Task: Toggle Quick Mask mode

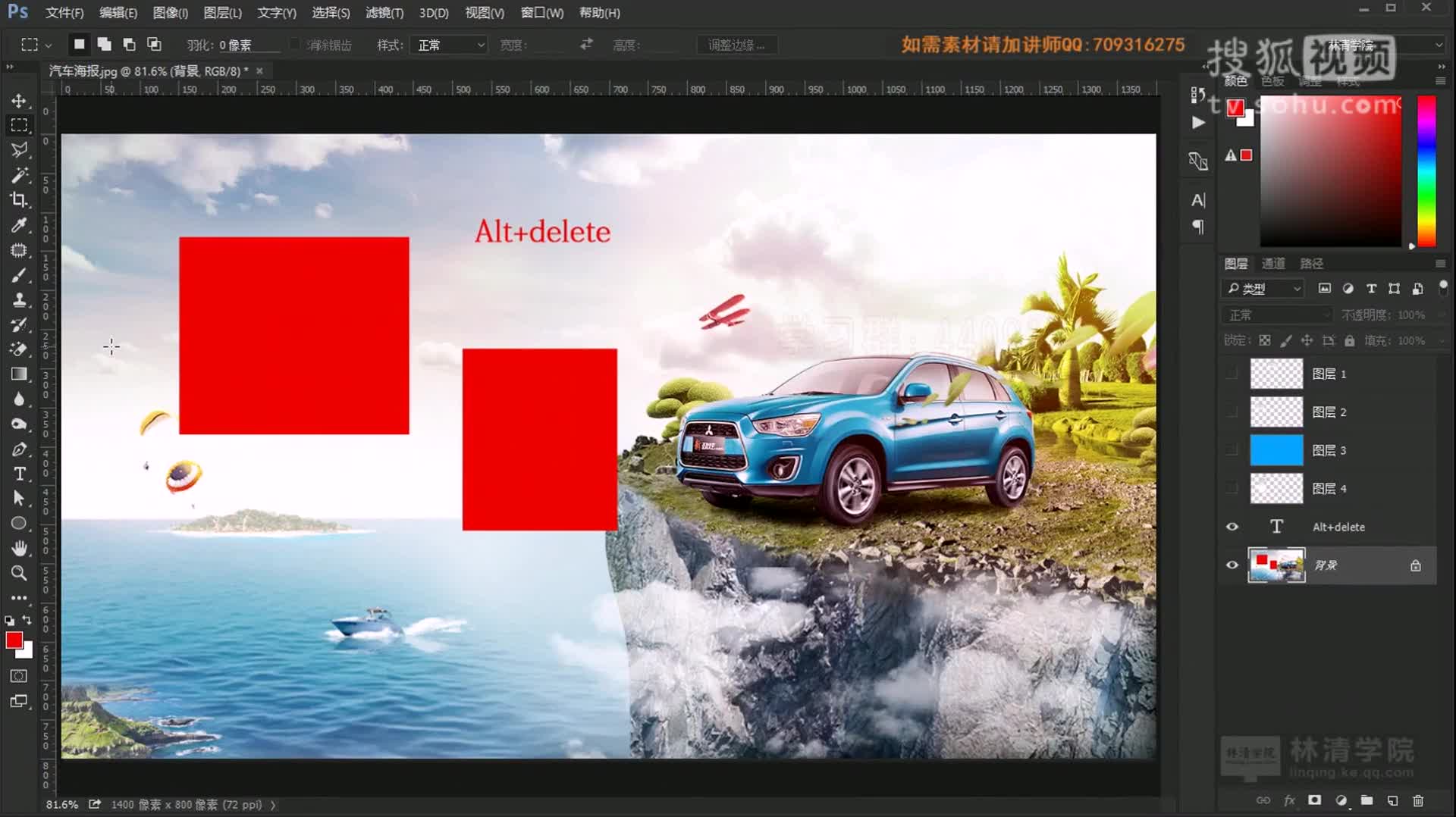Action: 19,676
